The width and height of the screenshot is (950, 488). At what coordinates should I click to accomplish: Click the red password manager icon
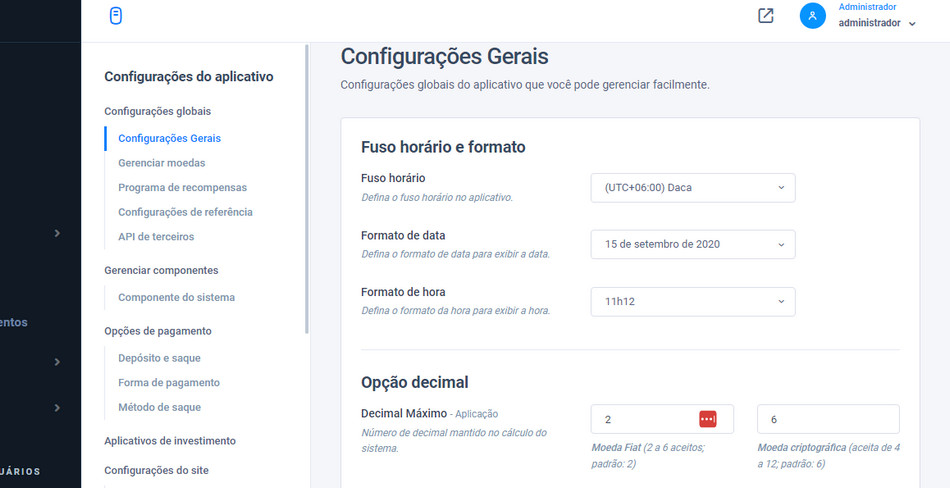point(708,419)
